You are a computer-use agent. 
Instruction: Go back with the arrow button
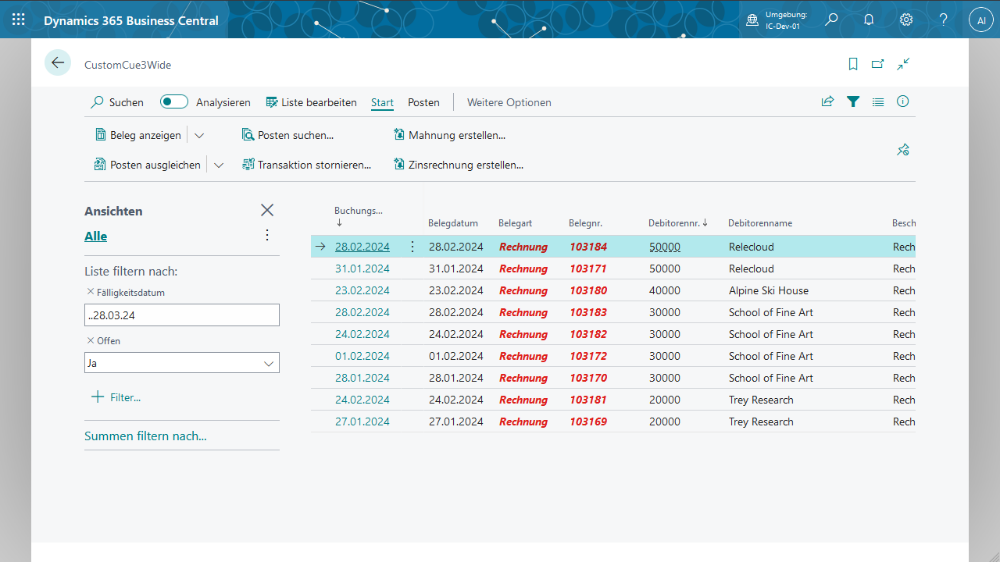57,63
